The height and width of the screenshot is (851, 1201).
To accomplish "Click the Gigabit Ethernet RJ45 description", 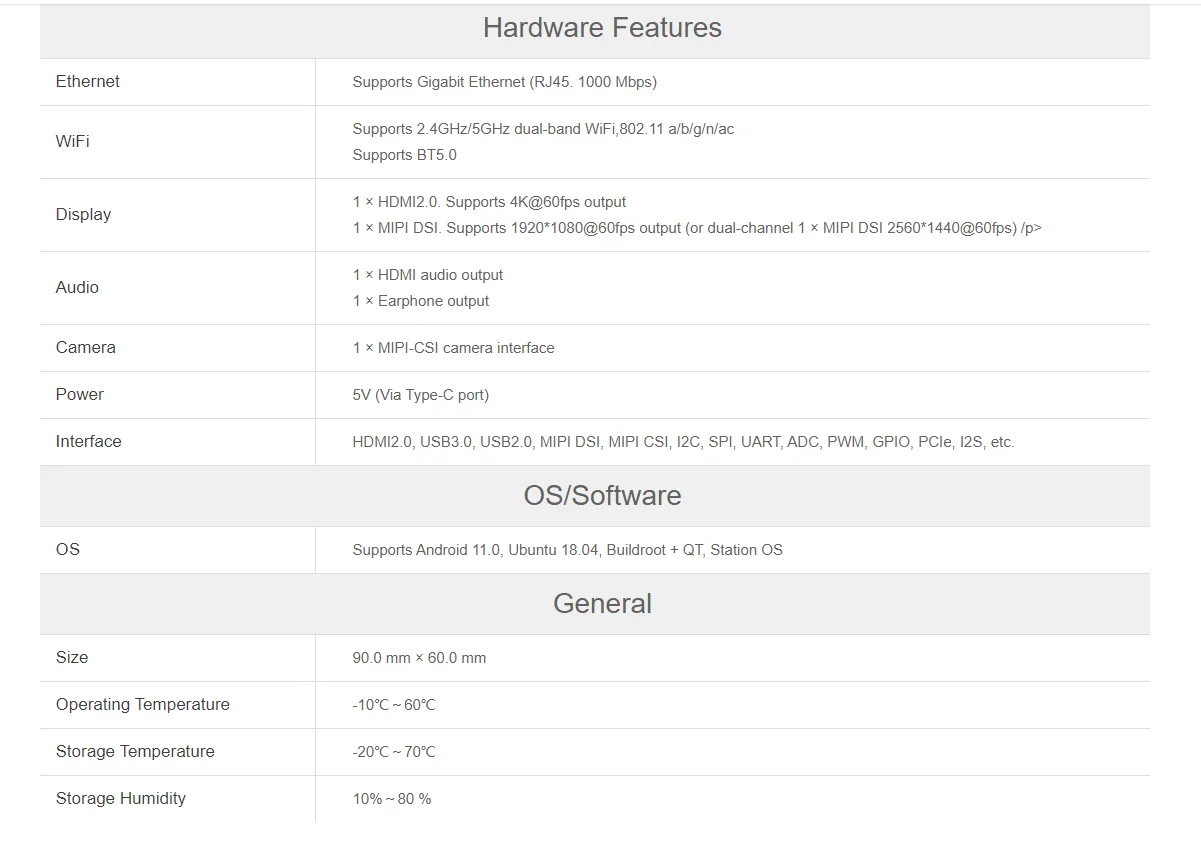I will click(504, 82).
